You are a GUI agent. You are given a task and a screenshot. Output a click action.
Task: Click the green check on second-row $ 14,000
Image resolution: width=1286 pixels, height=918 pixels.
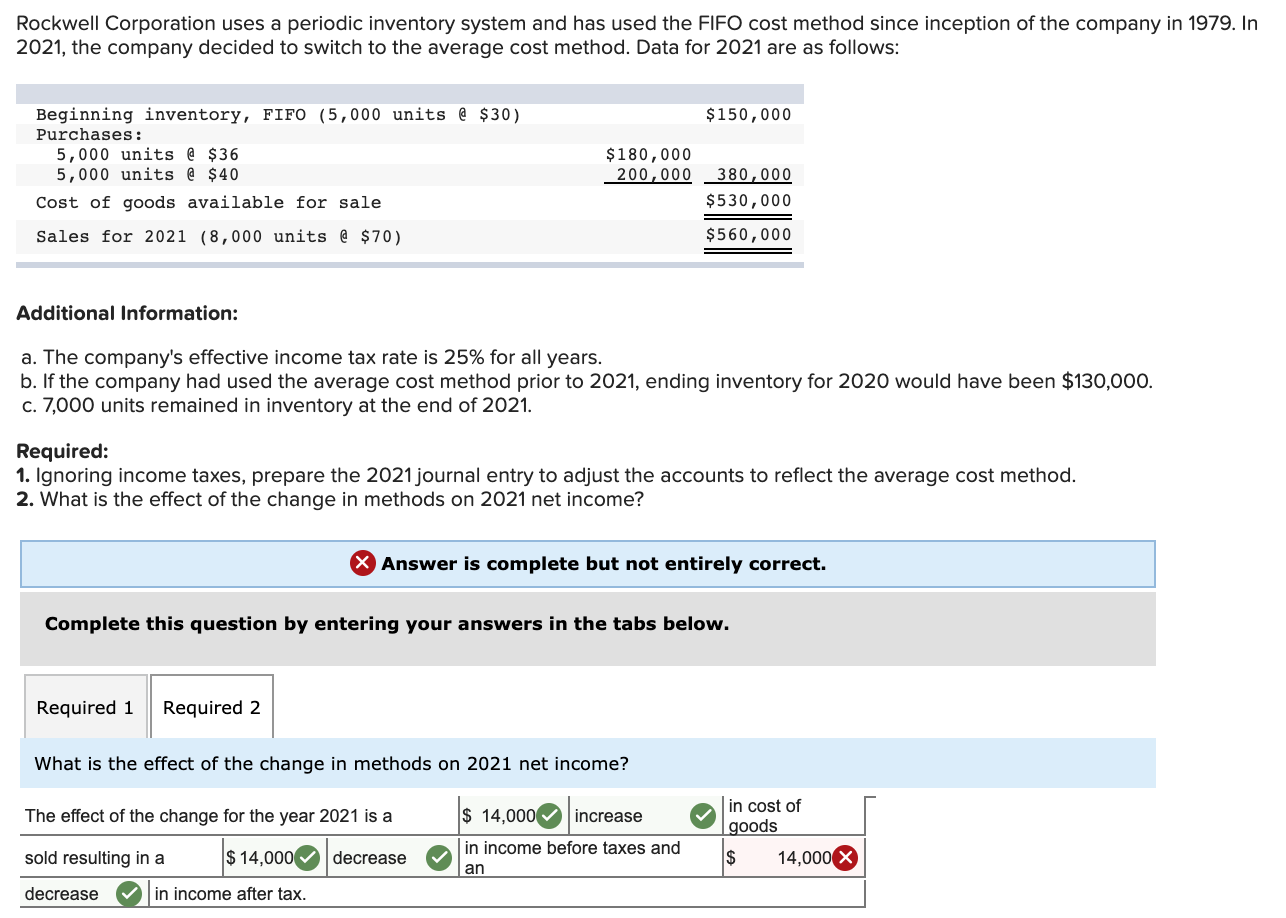tap(308, 858)
